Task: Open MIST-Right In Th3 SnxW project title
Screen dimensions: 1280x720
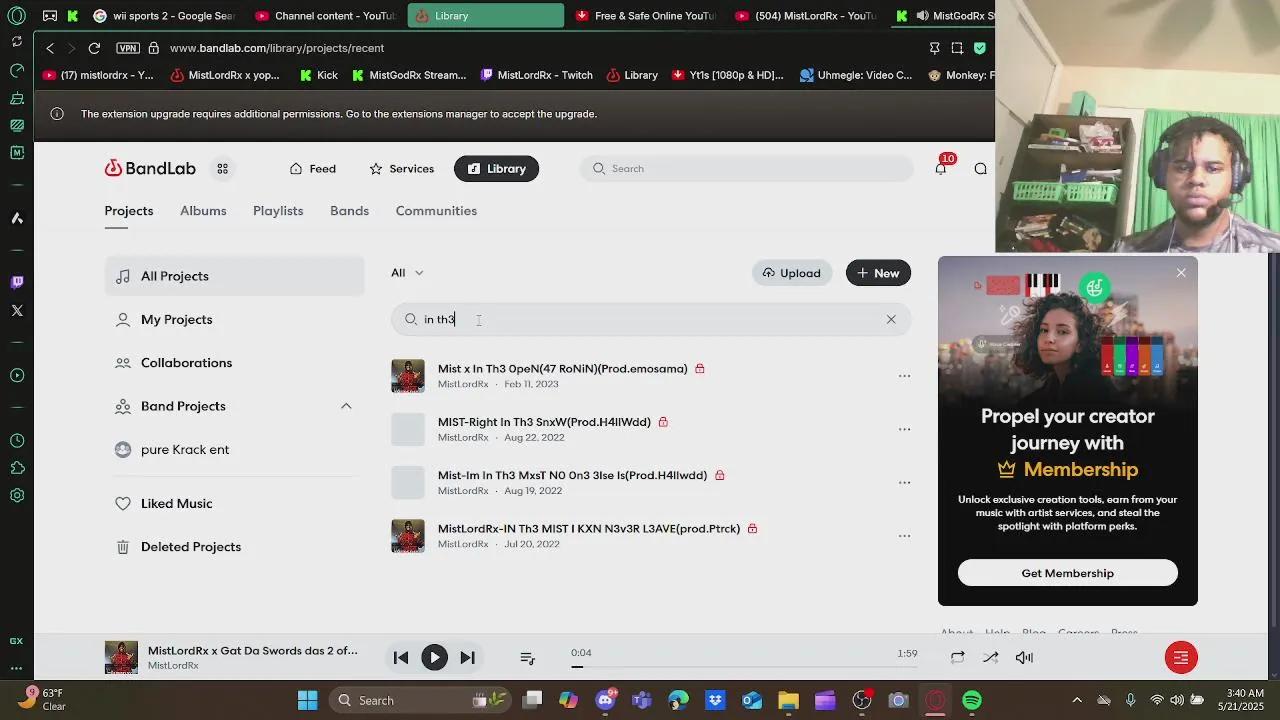Action: pyautogui.click(x=544, y=422)
